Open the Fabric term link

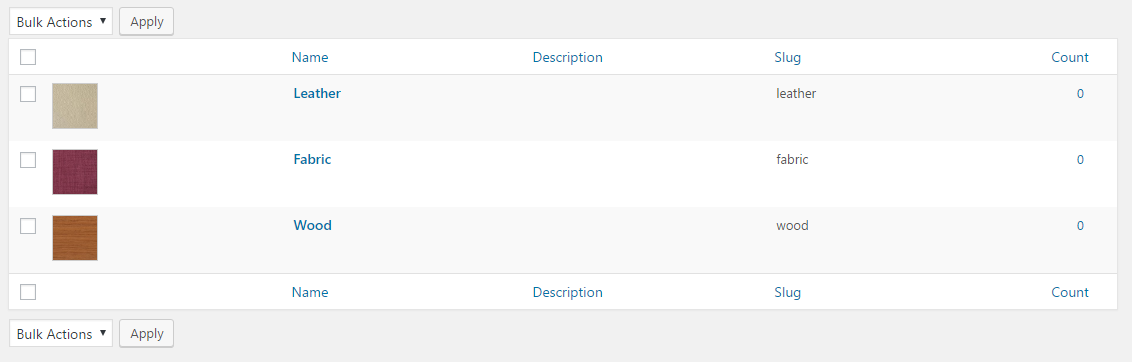[312, 160]
